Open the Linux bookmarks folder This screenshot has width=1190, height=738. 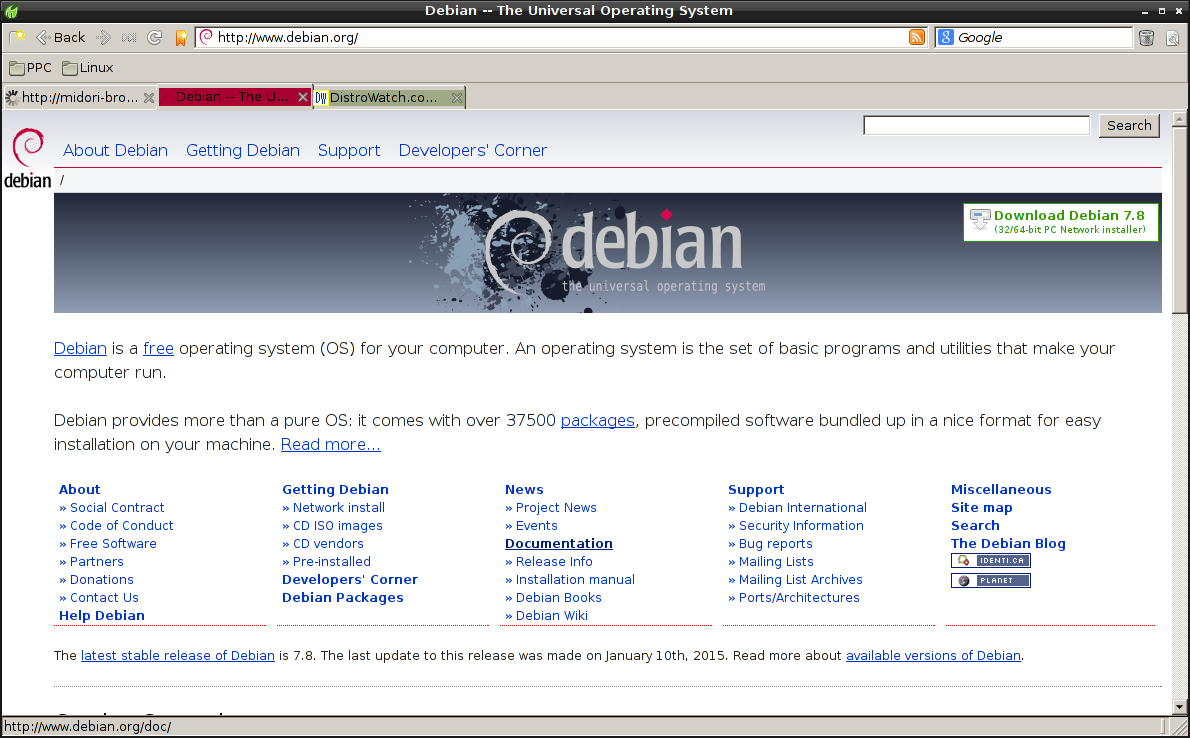tap(88, 68)
